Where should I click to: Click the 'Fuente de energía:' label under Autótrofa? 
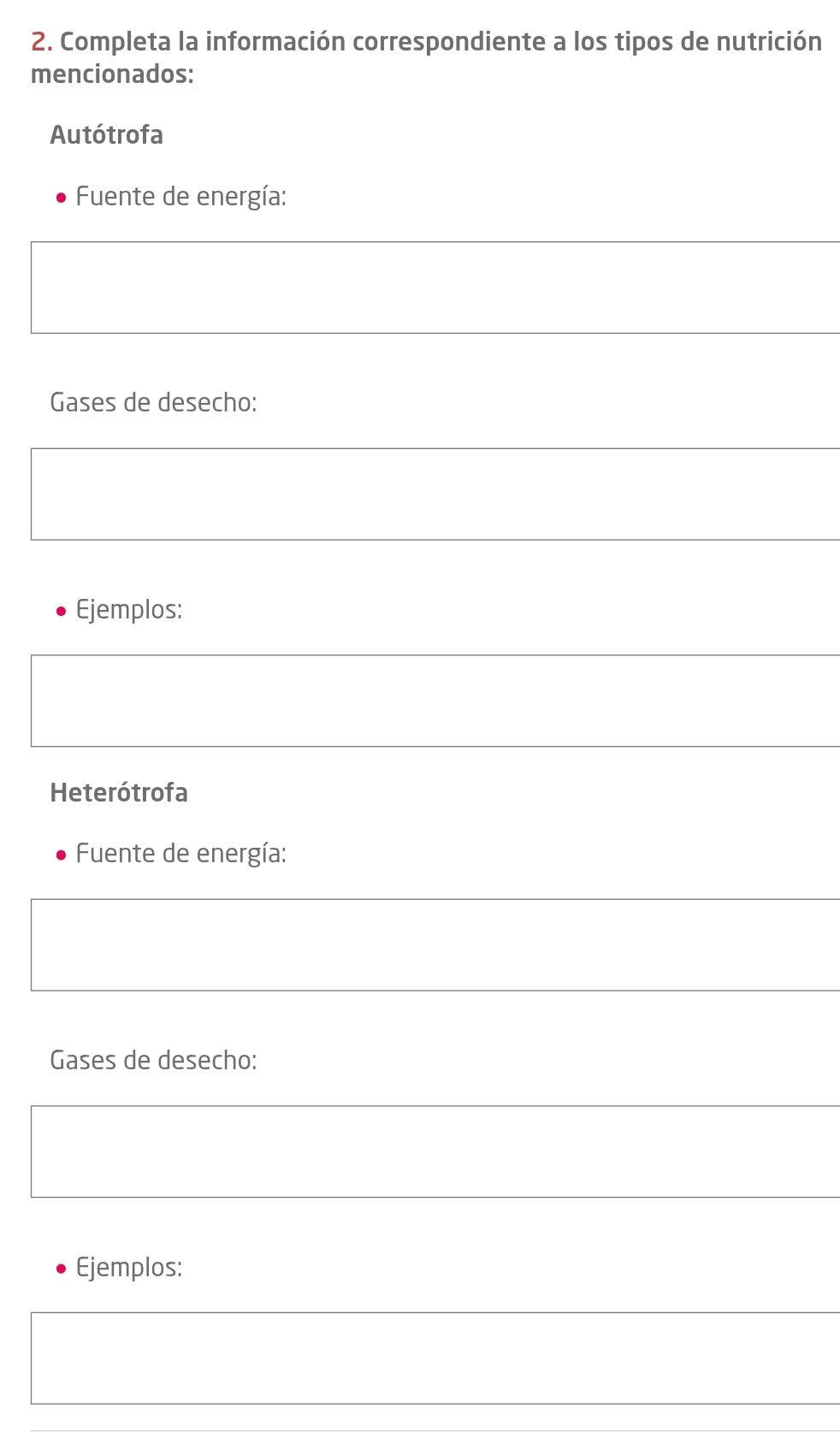tap(180, 197)
